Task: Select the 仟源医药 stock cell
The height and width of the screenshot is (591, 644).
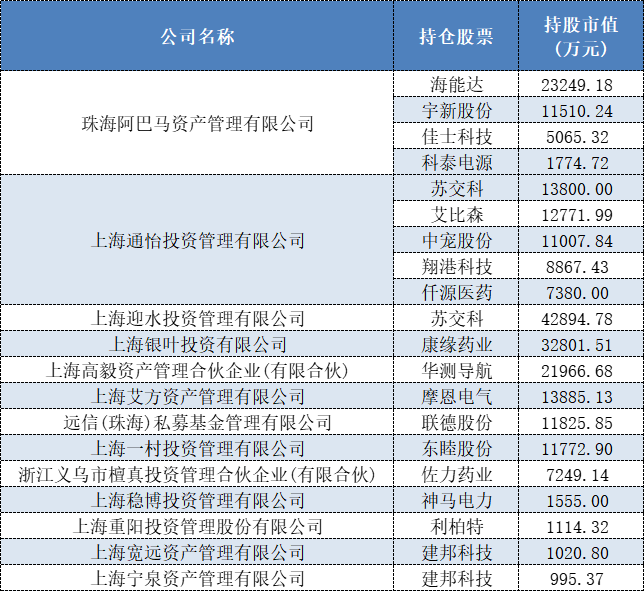Action: pos(456,292)
